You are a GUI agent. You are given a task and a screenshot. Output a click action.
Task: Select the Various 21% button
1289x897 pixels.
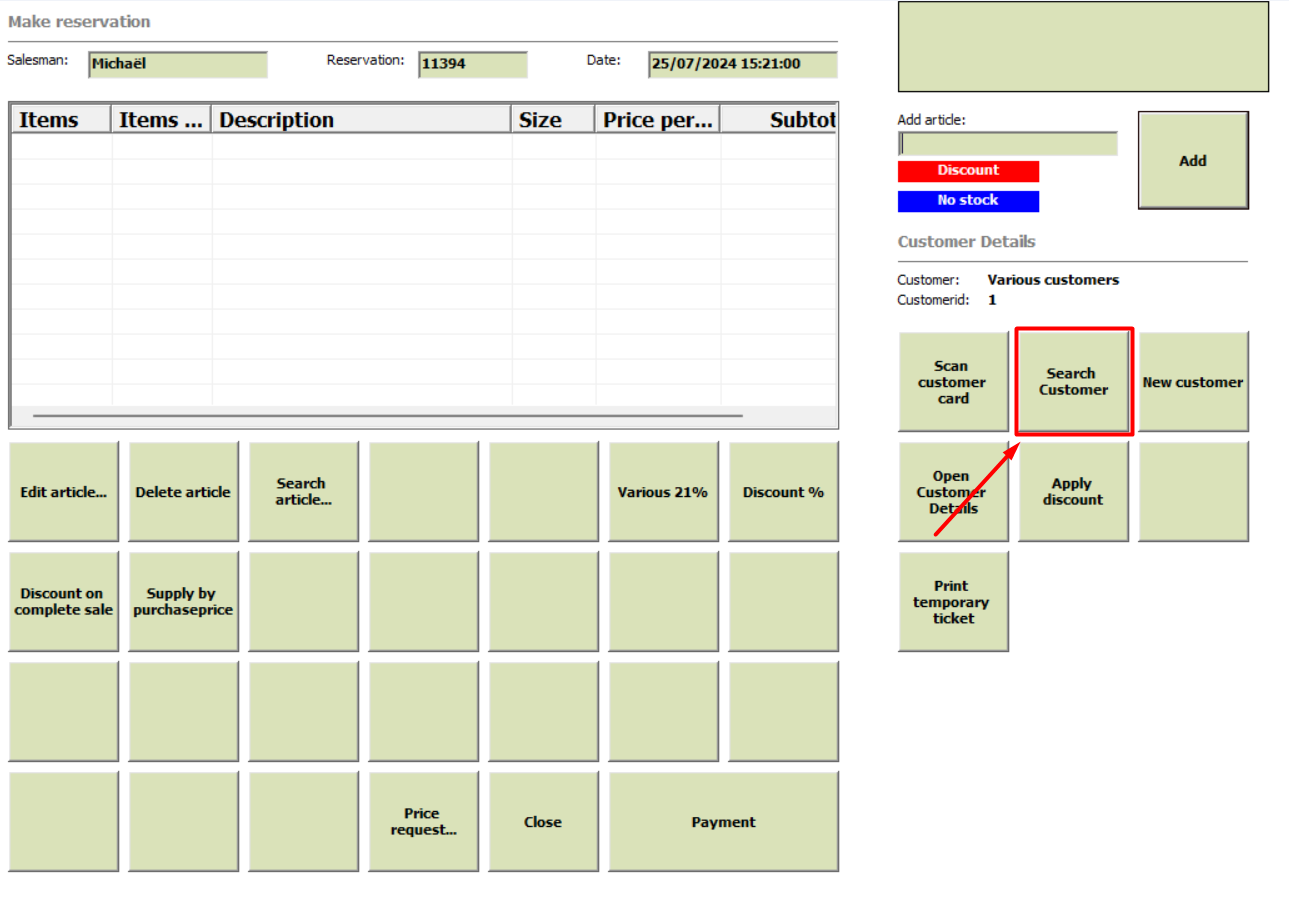[x=663, y=492]
